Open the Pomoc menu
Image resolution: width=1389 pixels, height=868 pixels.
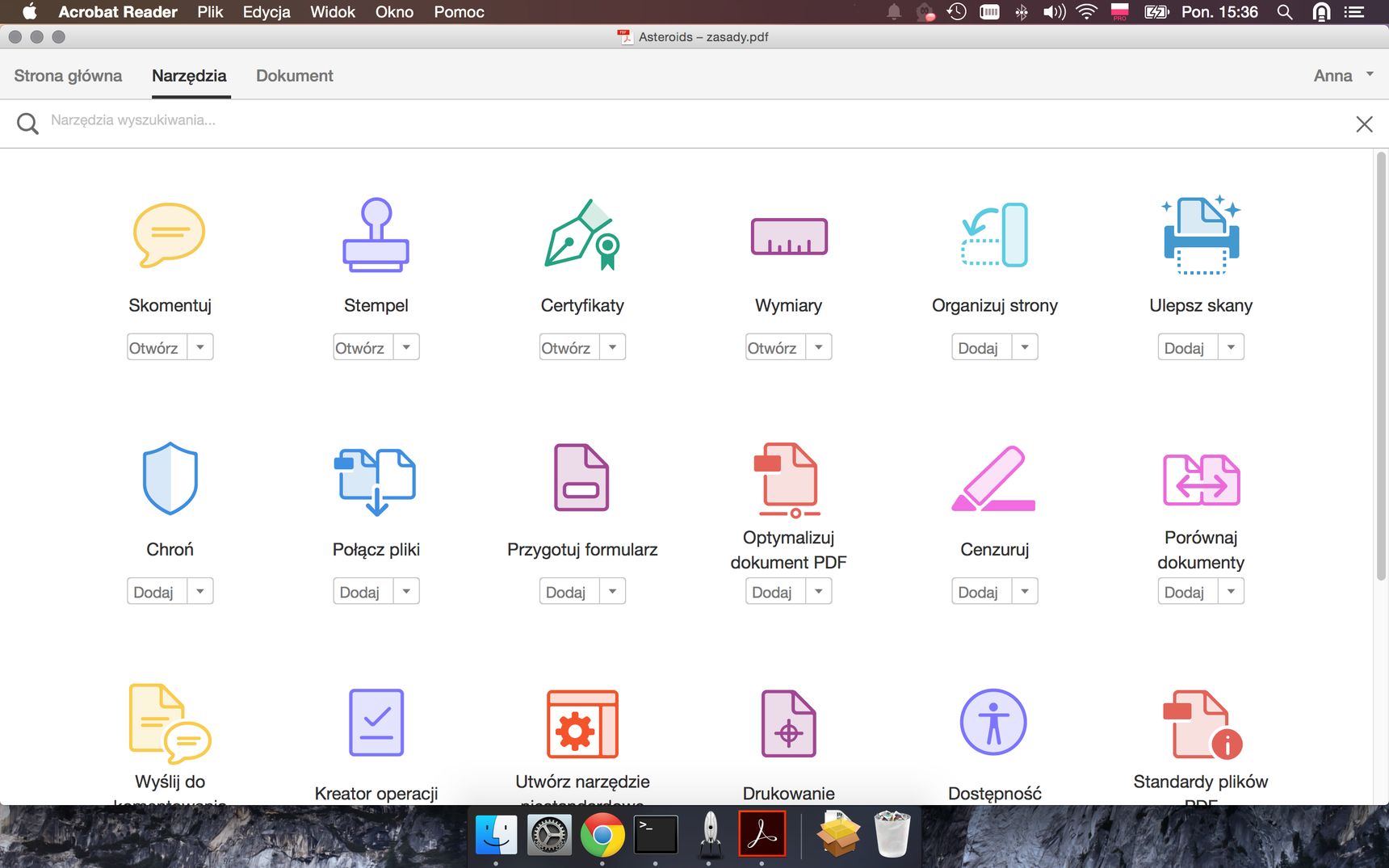click(x=459, y=11)
